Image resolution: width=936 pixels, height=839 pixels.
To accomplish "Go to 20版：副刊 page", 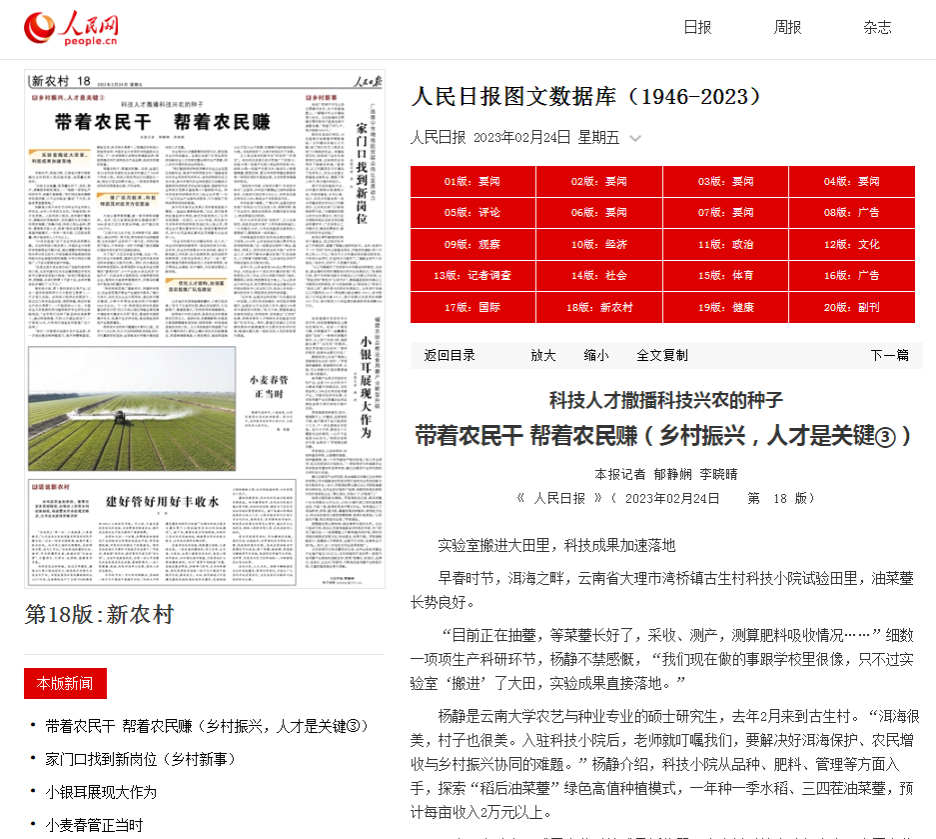I will point(851,307).
